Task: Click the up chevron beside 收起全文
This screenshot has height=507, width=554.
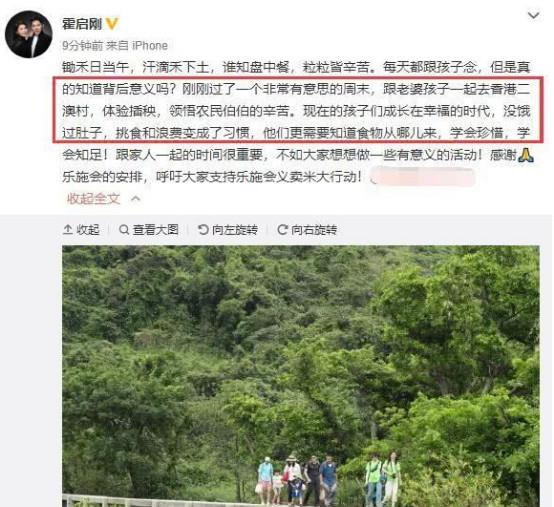Action: point(135,199)
